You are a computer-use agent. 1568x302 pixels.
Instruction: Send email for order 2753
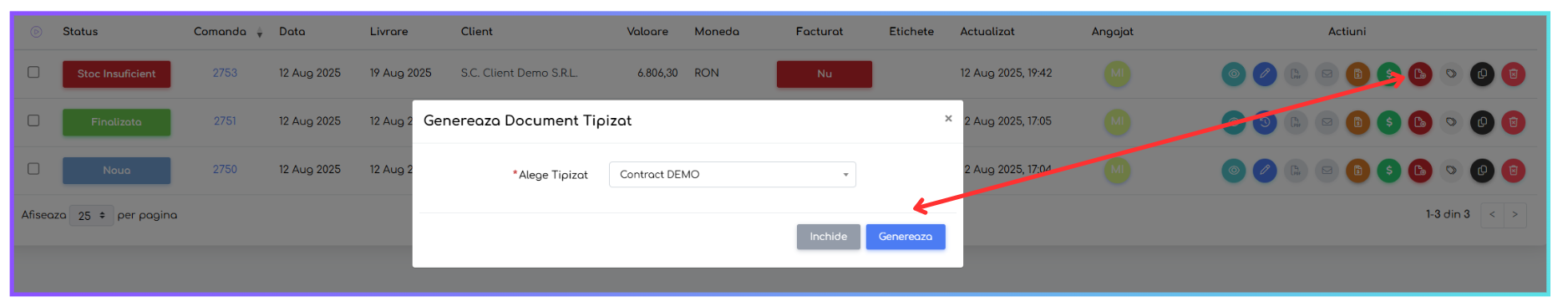pyautogui.click(x=1327, y=74)
